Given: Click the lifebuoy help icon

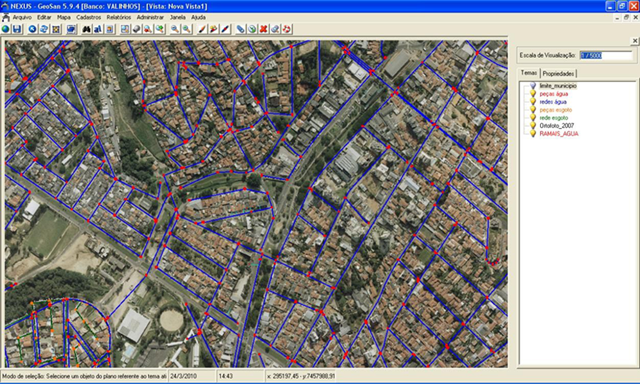Looking at the screenshot, I should 287,29.
